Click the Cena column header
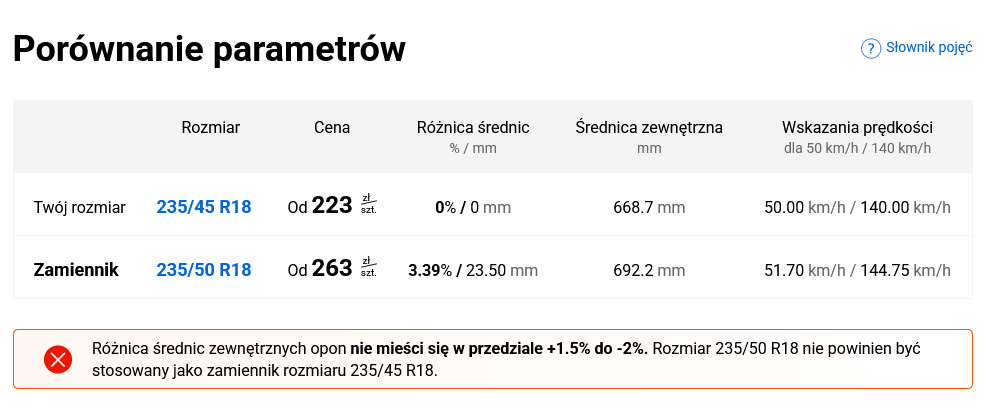Screen dimensions: 994x411 pos(332,127)
